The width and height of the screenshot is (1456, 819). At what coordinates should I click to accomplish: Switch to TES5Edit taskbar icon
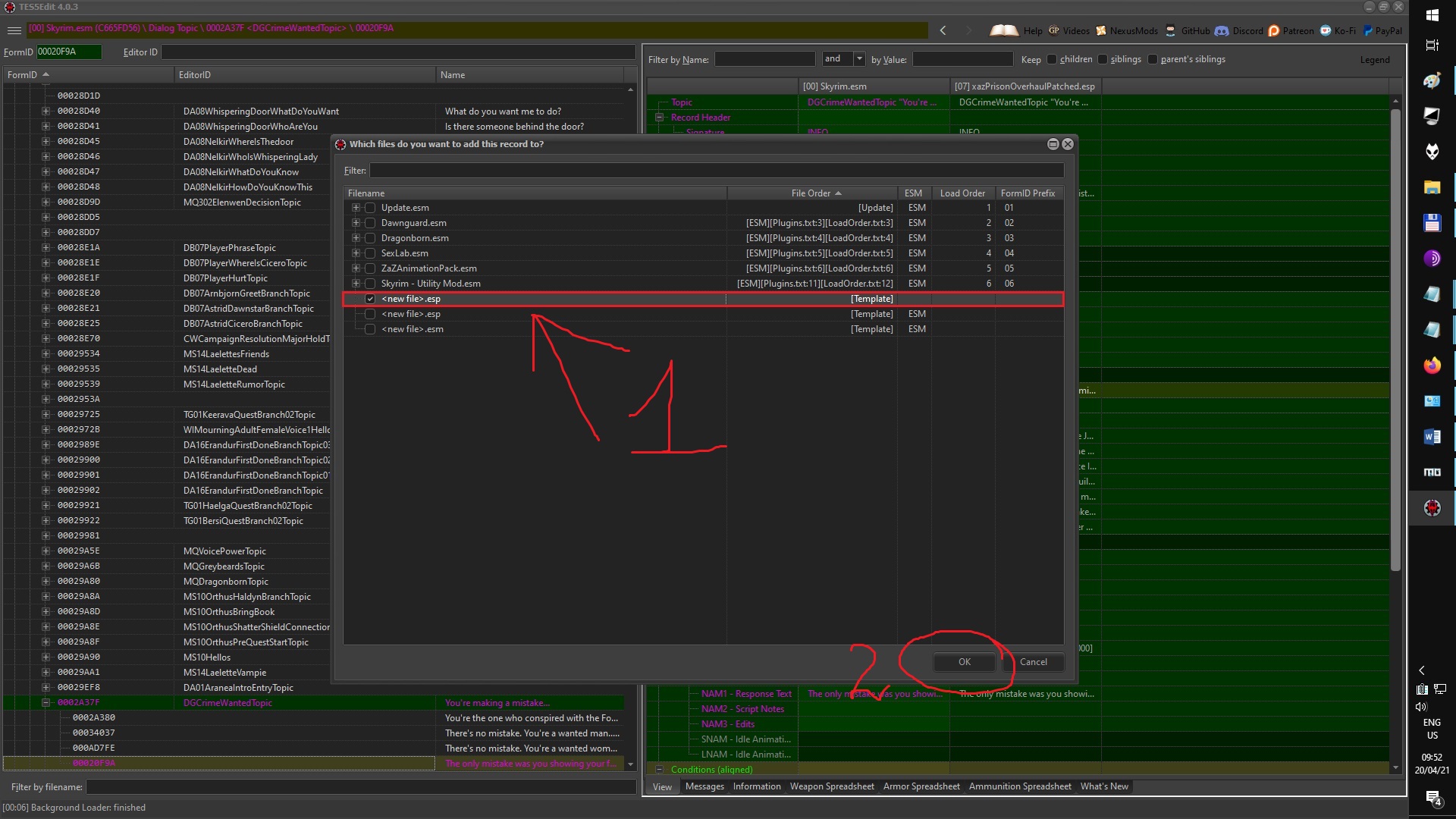[x=1432, y=508]
